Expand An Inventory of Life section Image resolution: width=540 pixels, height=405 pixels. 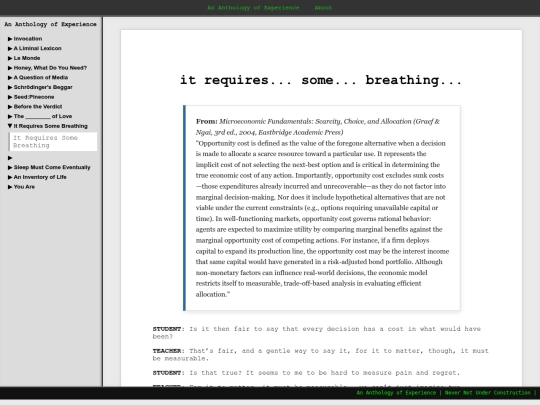coord(37,177)
